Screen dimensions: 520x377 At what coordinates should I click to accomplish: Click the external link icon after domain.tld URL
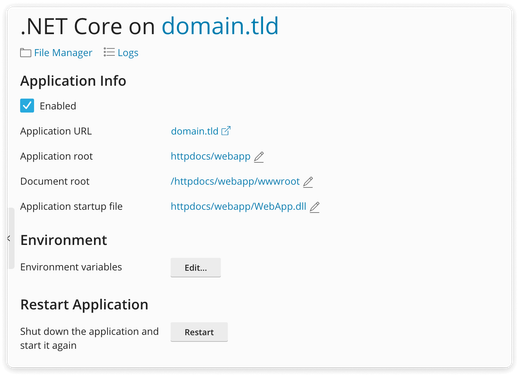pos(226,131)
